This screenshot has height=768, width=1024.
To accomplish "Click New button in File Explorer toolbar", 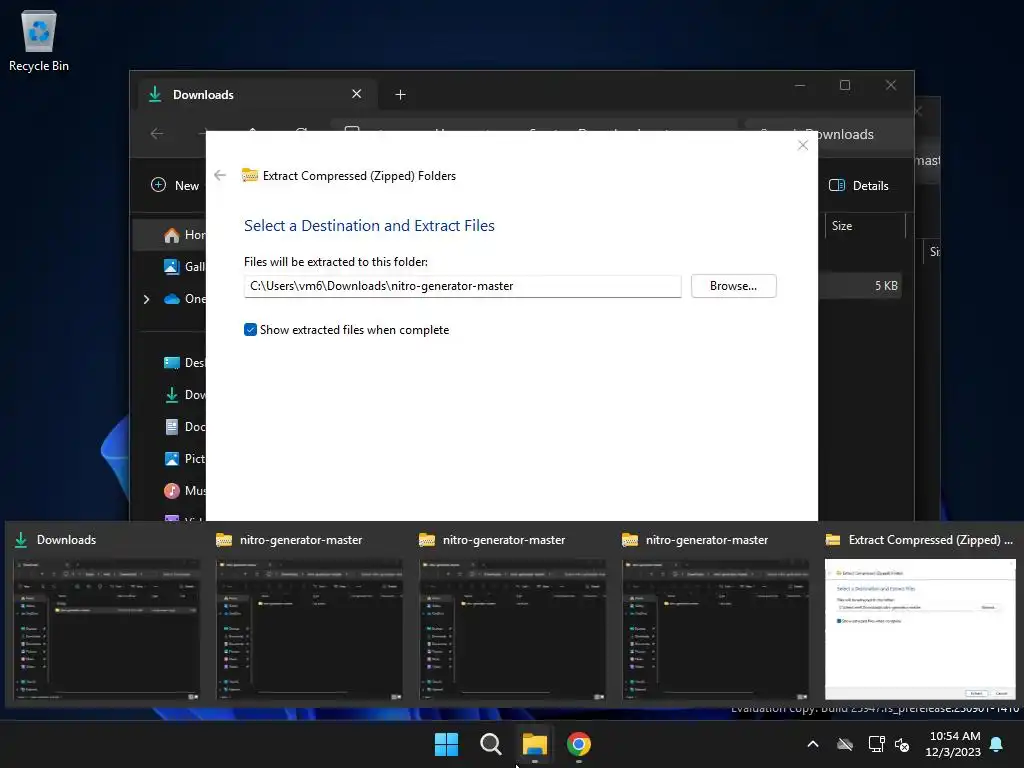I will point(175,185).
